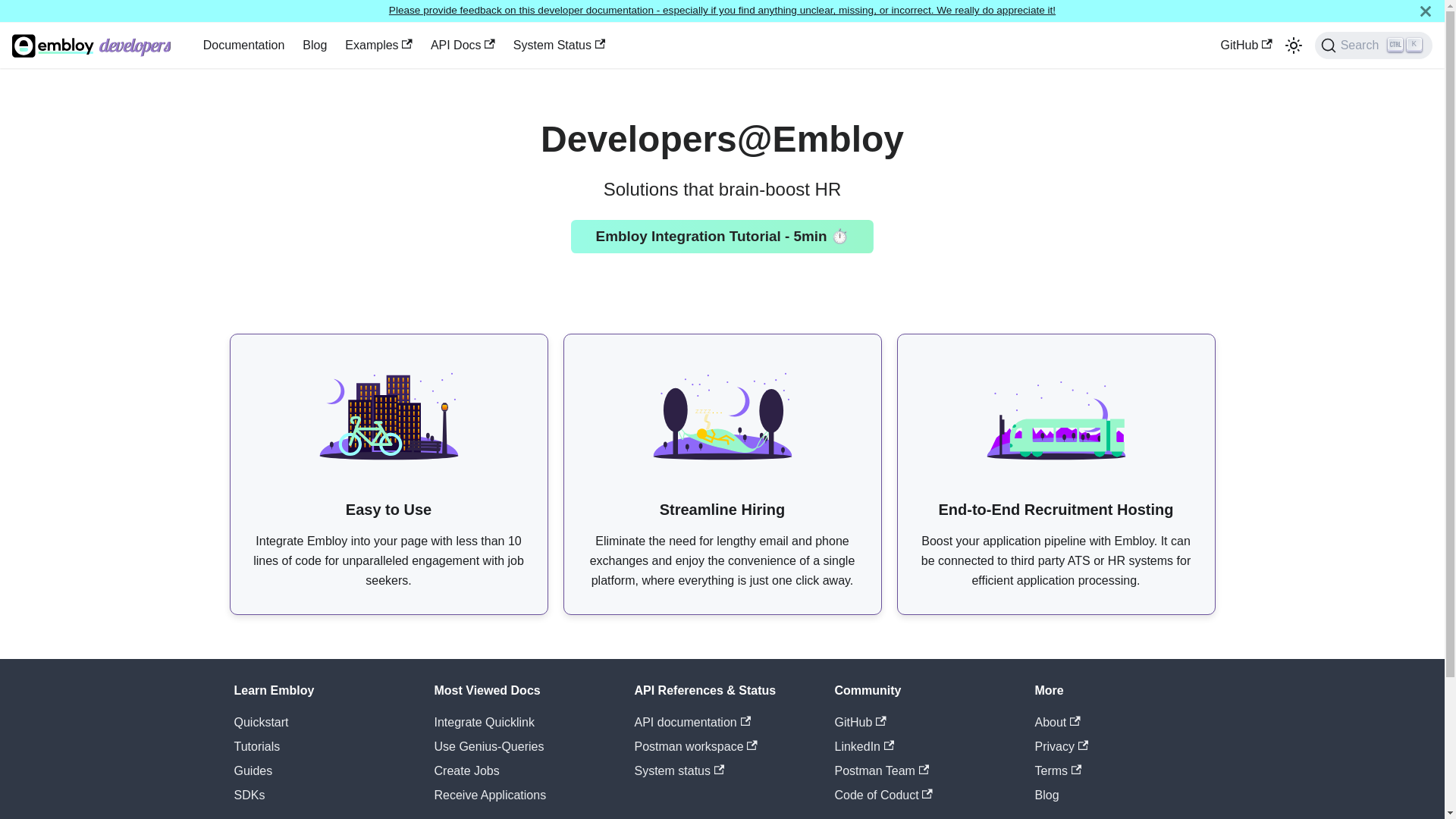The height and width of the screenshot is (819, 1456).
Task: Click the Developers@Embloy page title
Action: 722,140
